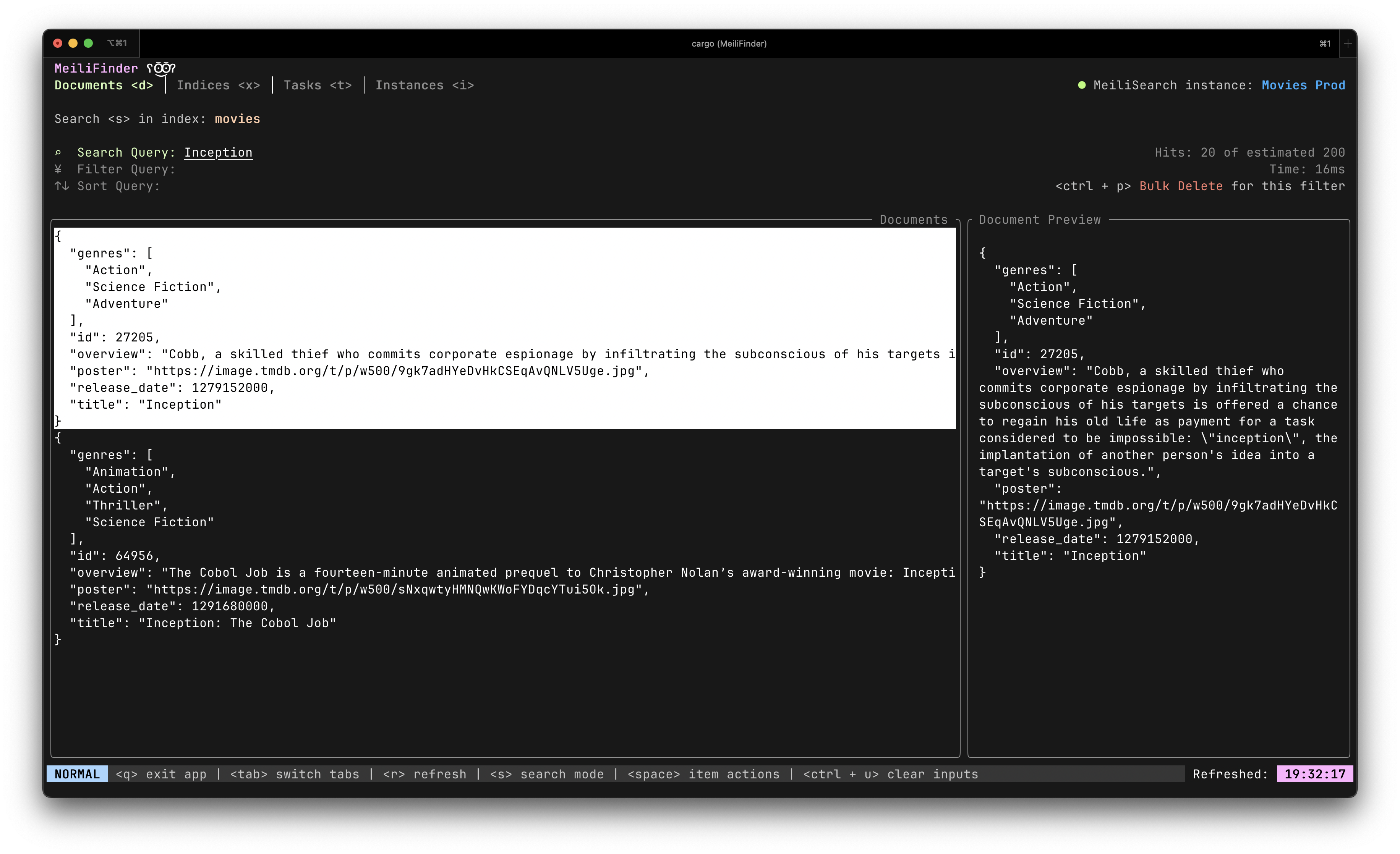Click the Search Query field containing Inception
Screen dimensions: 1400x854
pos(218,152)
